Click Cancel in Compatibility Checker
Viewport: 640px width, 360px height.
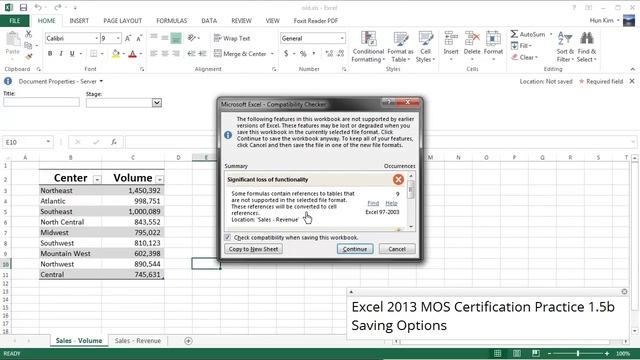(397, 249)
